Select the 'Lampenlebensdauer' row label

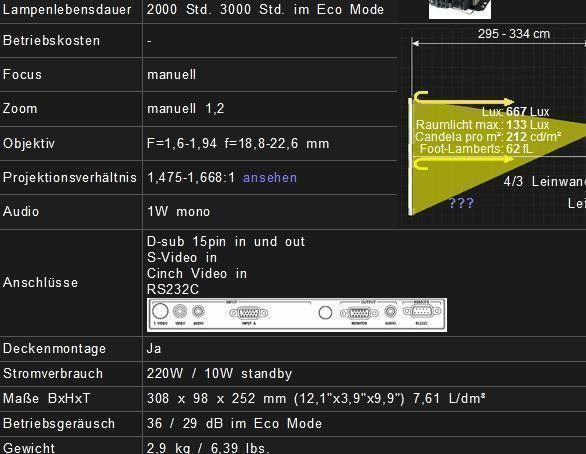pyautogui.click(x=67, y=9)
